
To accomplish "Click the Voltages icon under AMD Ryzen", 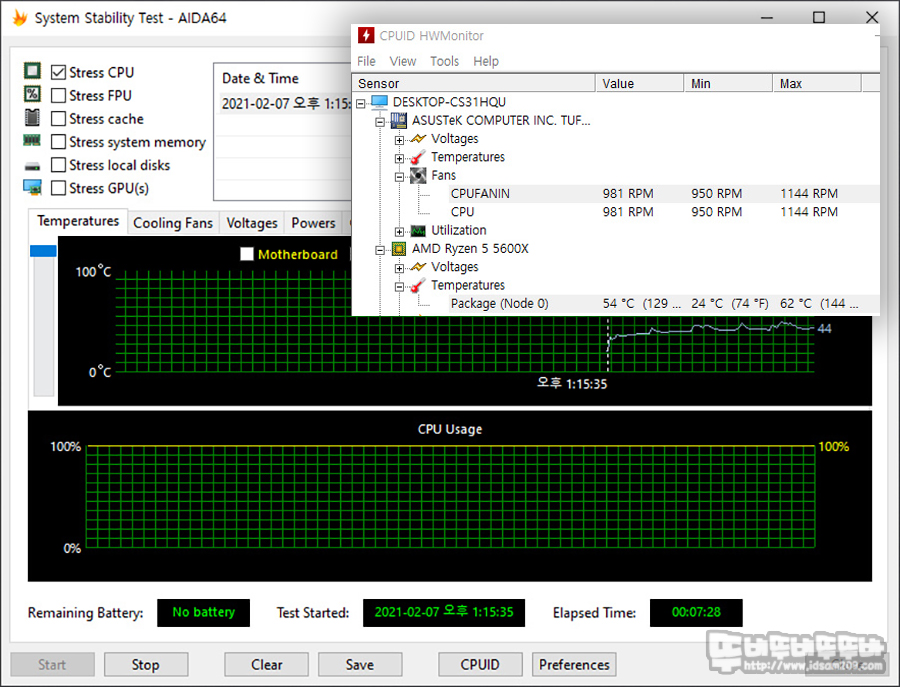I will tap(418, 267).
